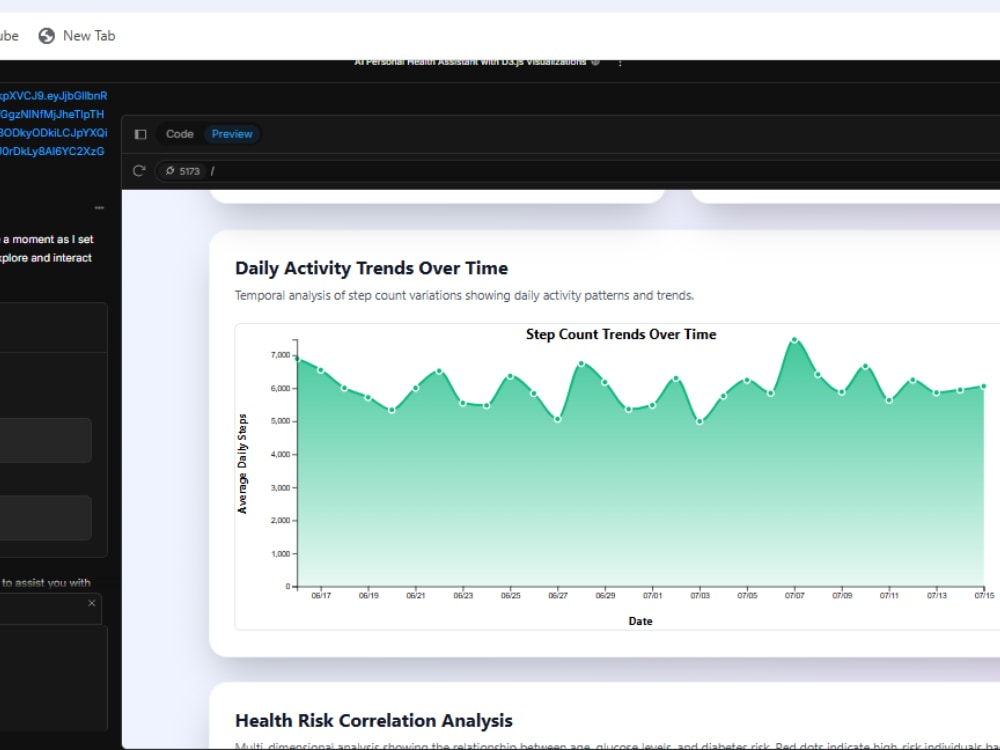Screen dimensions: 1000x750
Task: Click the Daily Activity Trends Over Time heading
Action: tap(371, 268)
